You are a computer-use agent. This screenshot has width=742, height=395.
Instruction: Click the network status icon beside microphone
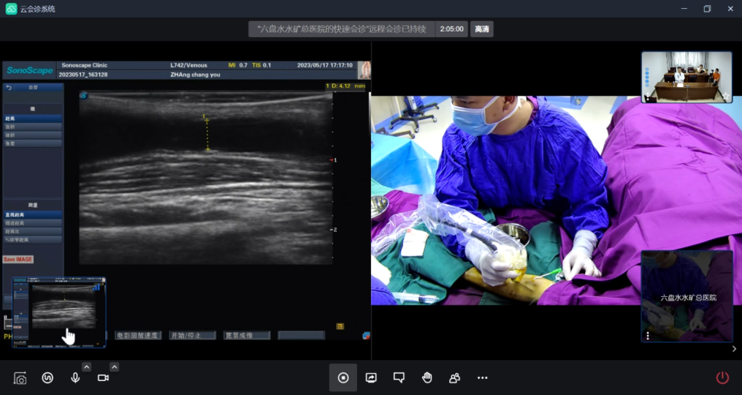pyautogui.click(x=47, y=377)
